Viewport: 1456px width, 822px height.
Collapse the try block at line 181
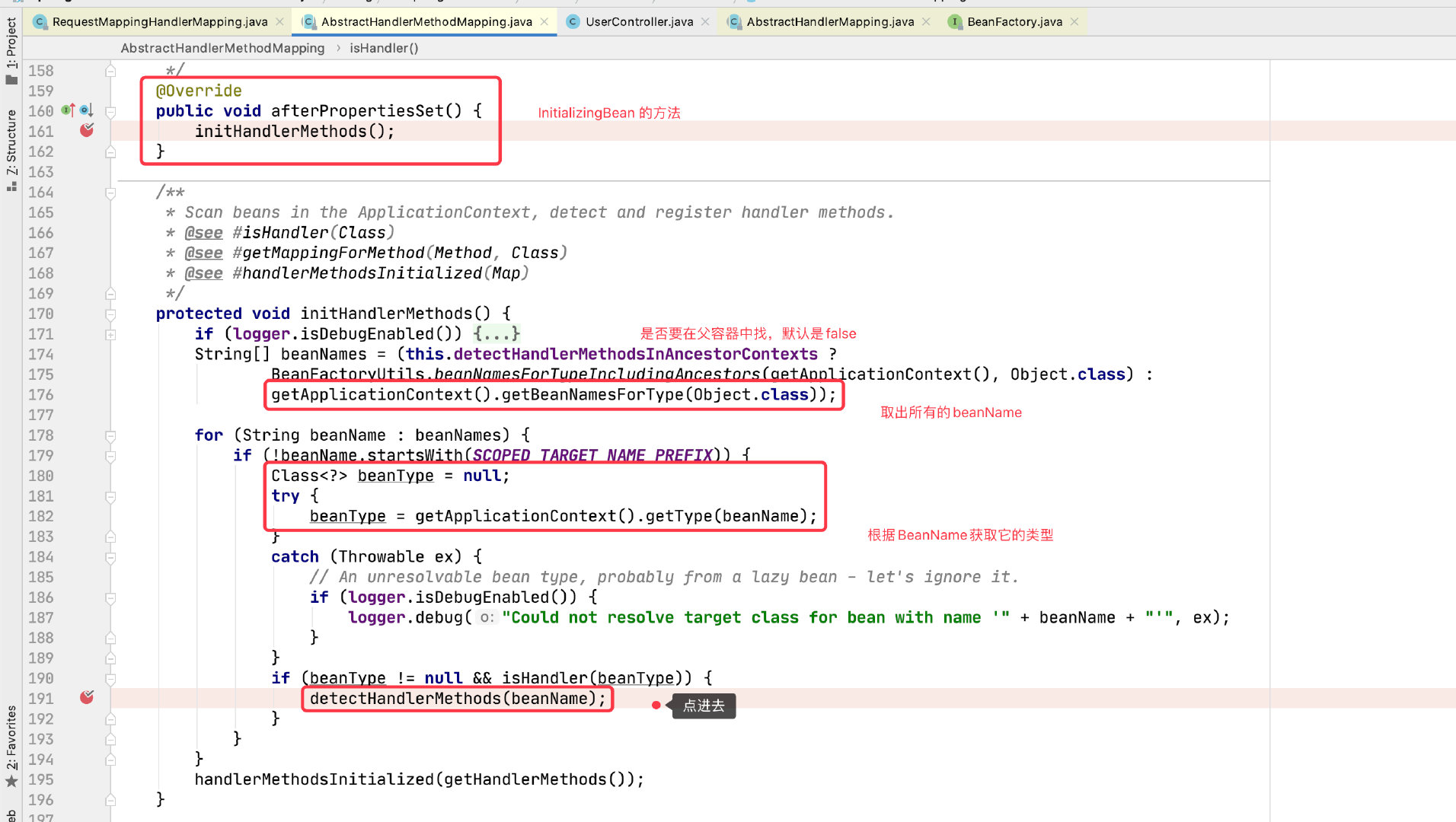pyautogui.click(x=110, y=496)
